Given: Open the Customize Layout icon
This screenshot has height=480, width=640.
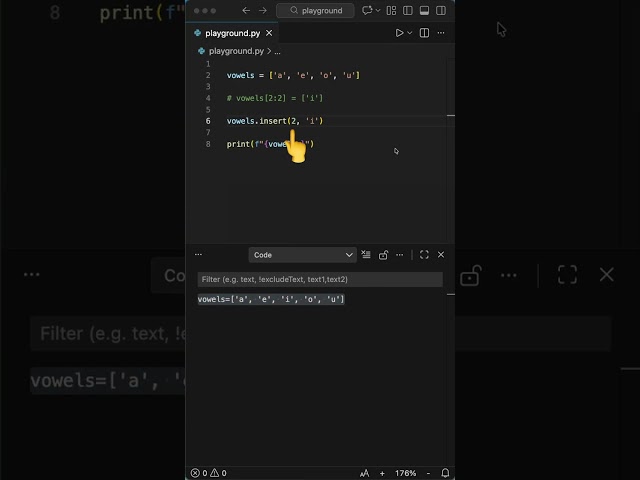Looking at the screenshot, I should 391,11.
